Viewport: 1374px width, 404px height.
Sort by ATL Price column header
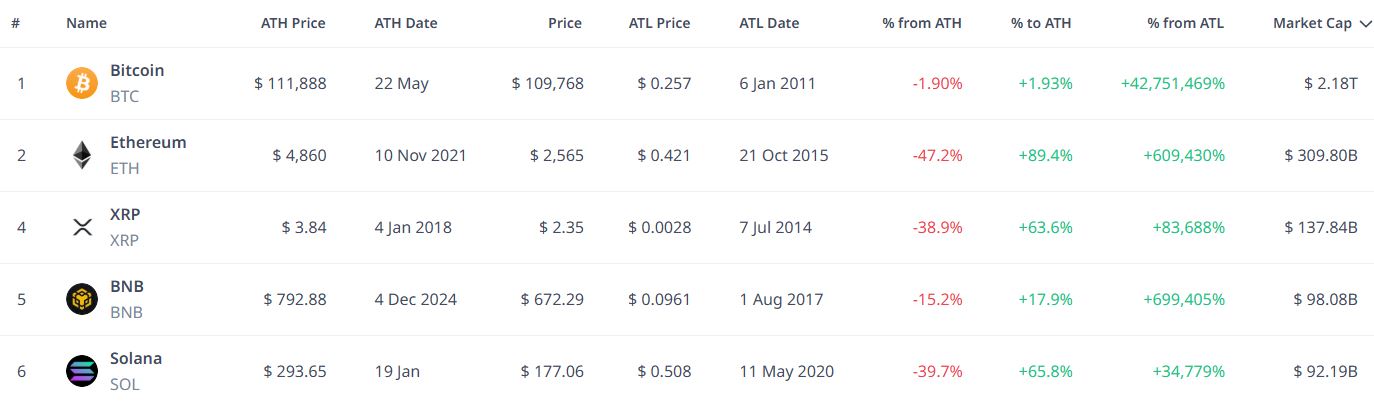659,23
